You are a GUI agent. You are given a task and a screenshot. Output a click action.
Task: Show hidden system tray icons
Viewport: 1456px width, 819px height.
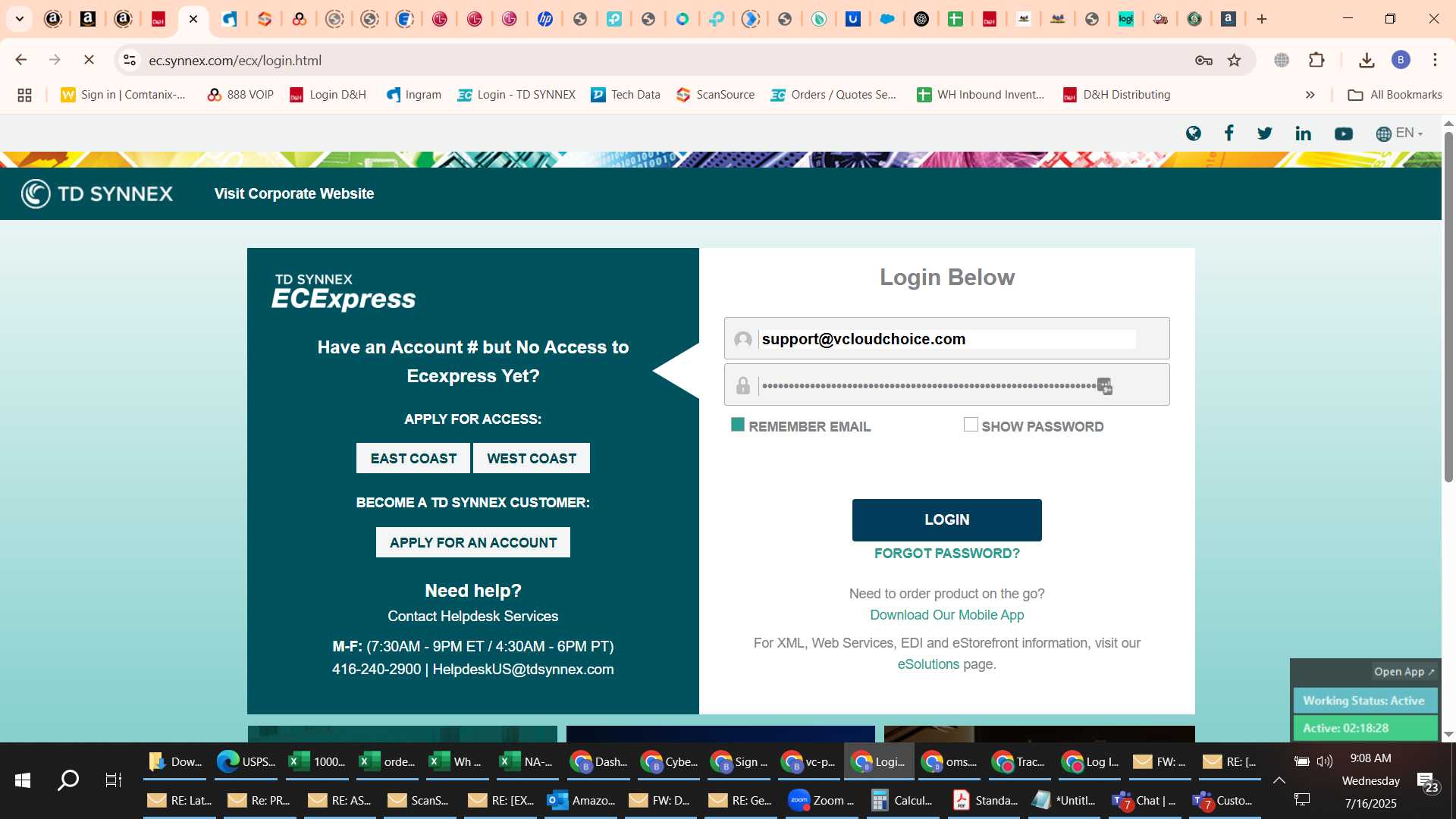click(1279, 780)
